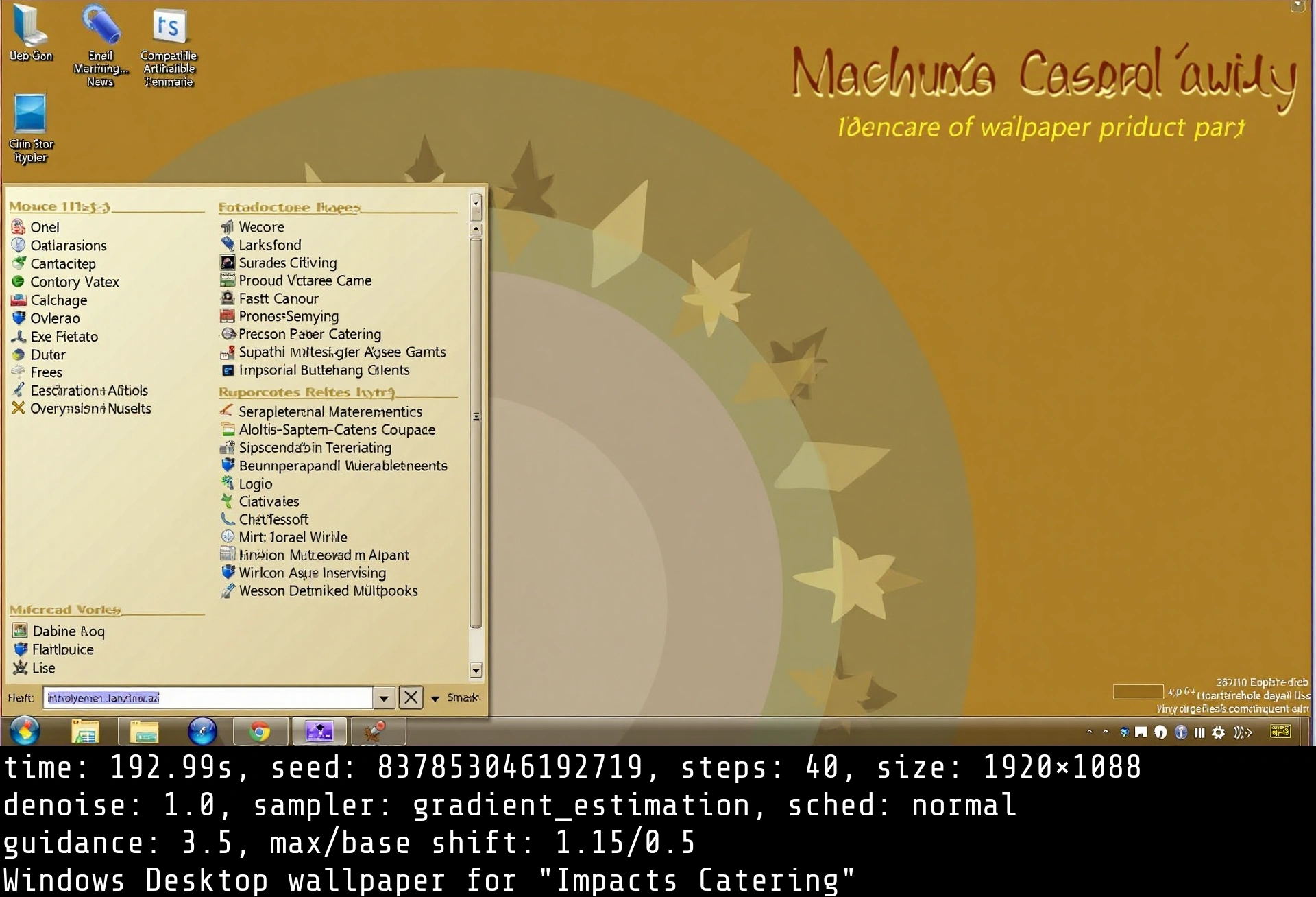Viewport: 1316px width, 897px height.
Task: Select Precson Paber Catering entry
Action: click(x=310, y=334)
